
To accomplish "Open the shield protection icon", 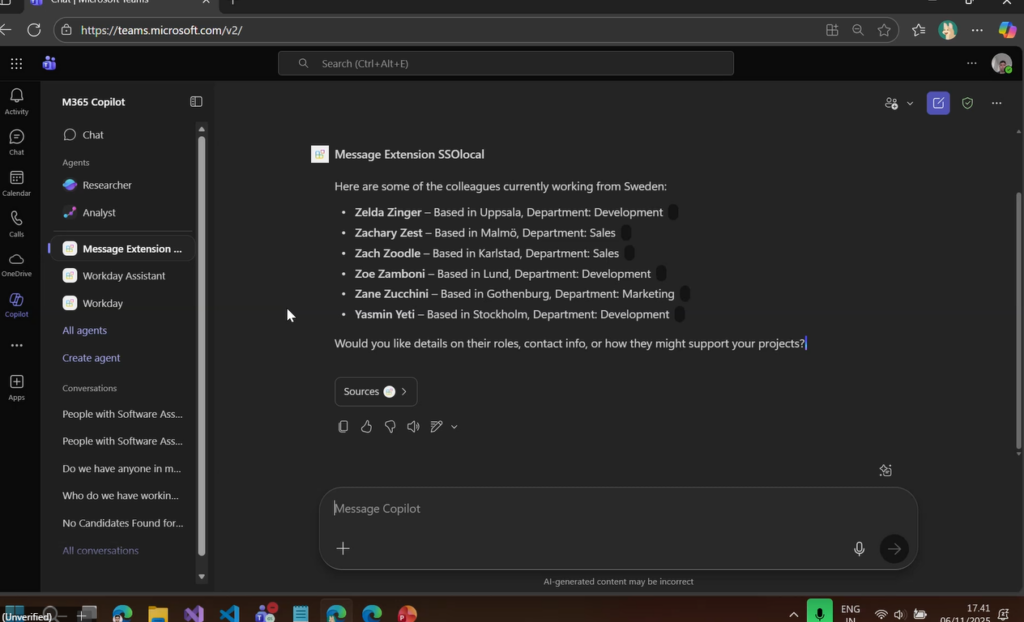I will (967, 103).
